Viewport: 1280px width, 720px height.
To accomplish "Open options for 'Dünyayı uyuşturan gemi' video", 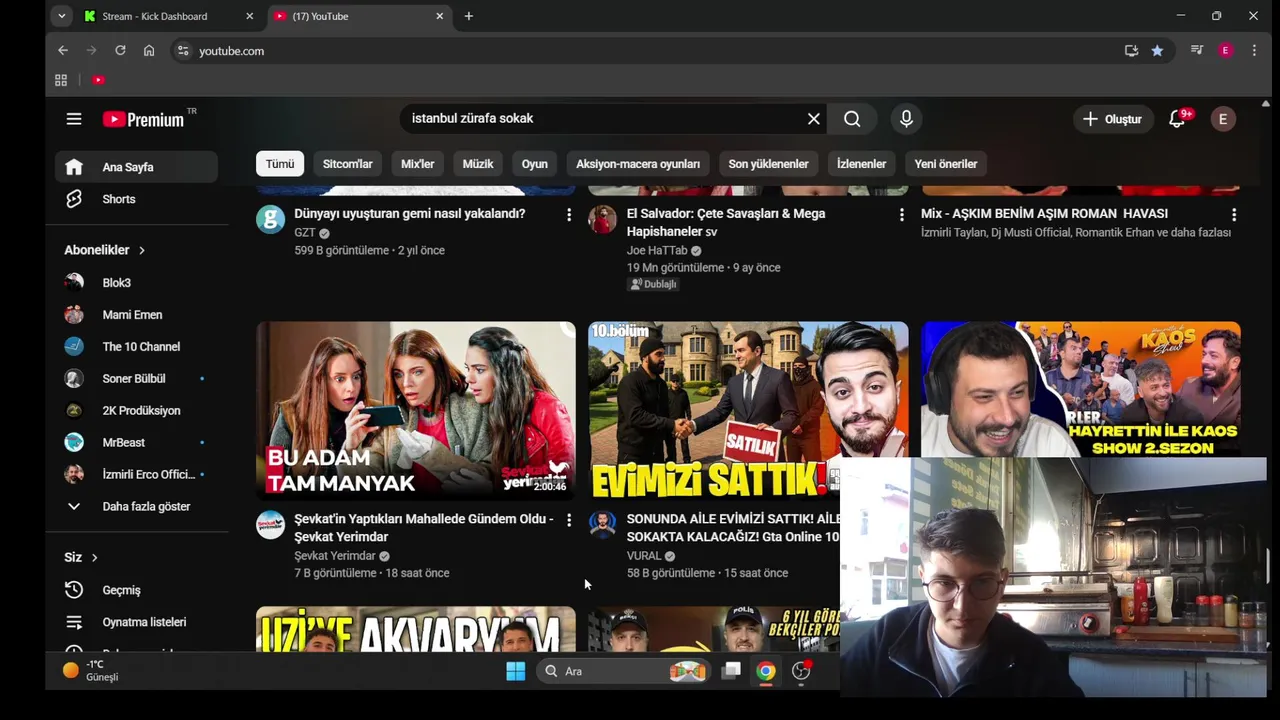I will (569, 215).
